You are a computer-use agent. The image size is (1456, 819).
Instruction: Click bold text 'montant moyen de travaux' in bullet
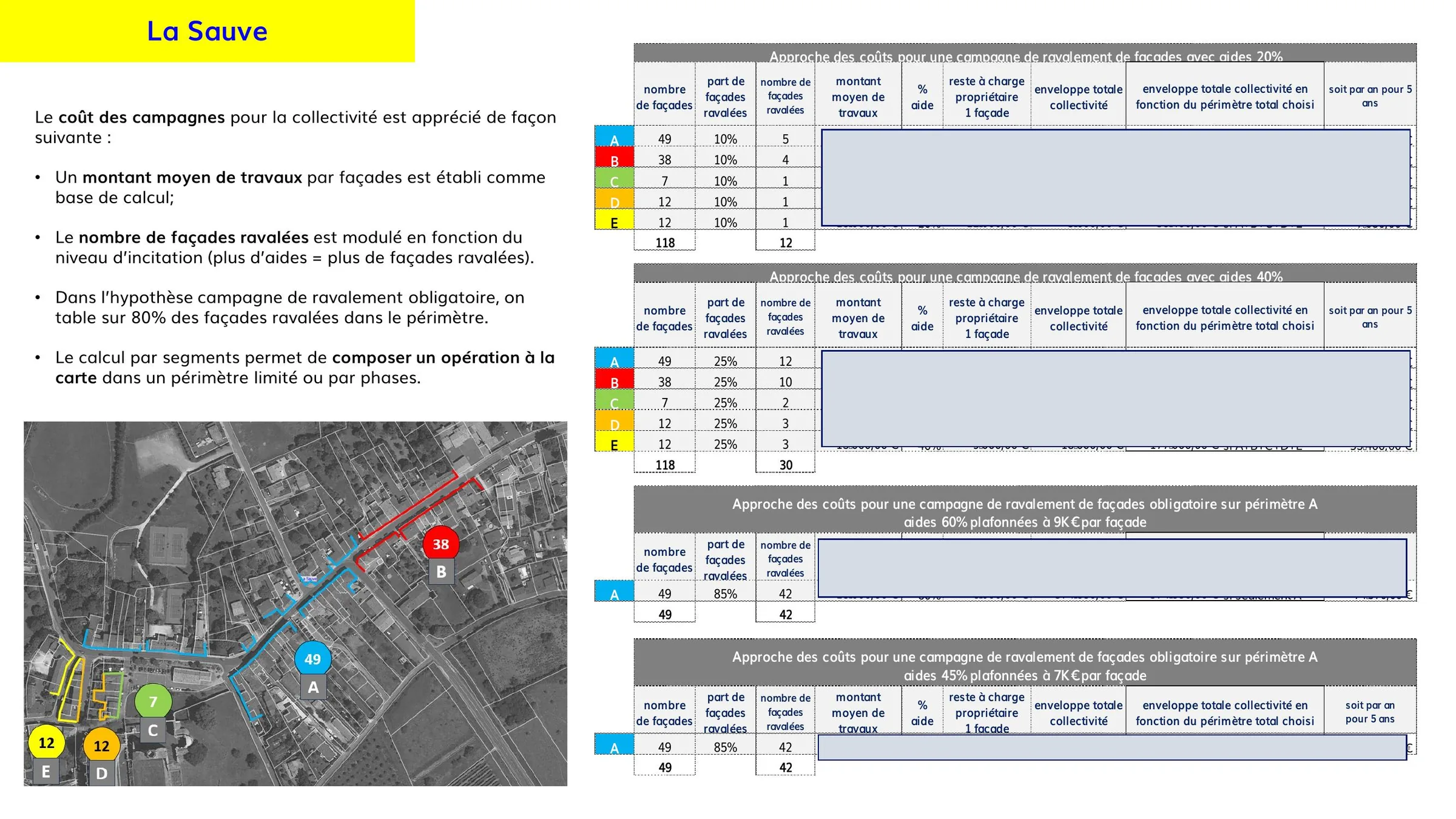tap(192, 177)
